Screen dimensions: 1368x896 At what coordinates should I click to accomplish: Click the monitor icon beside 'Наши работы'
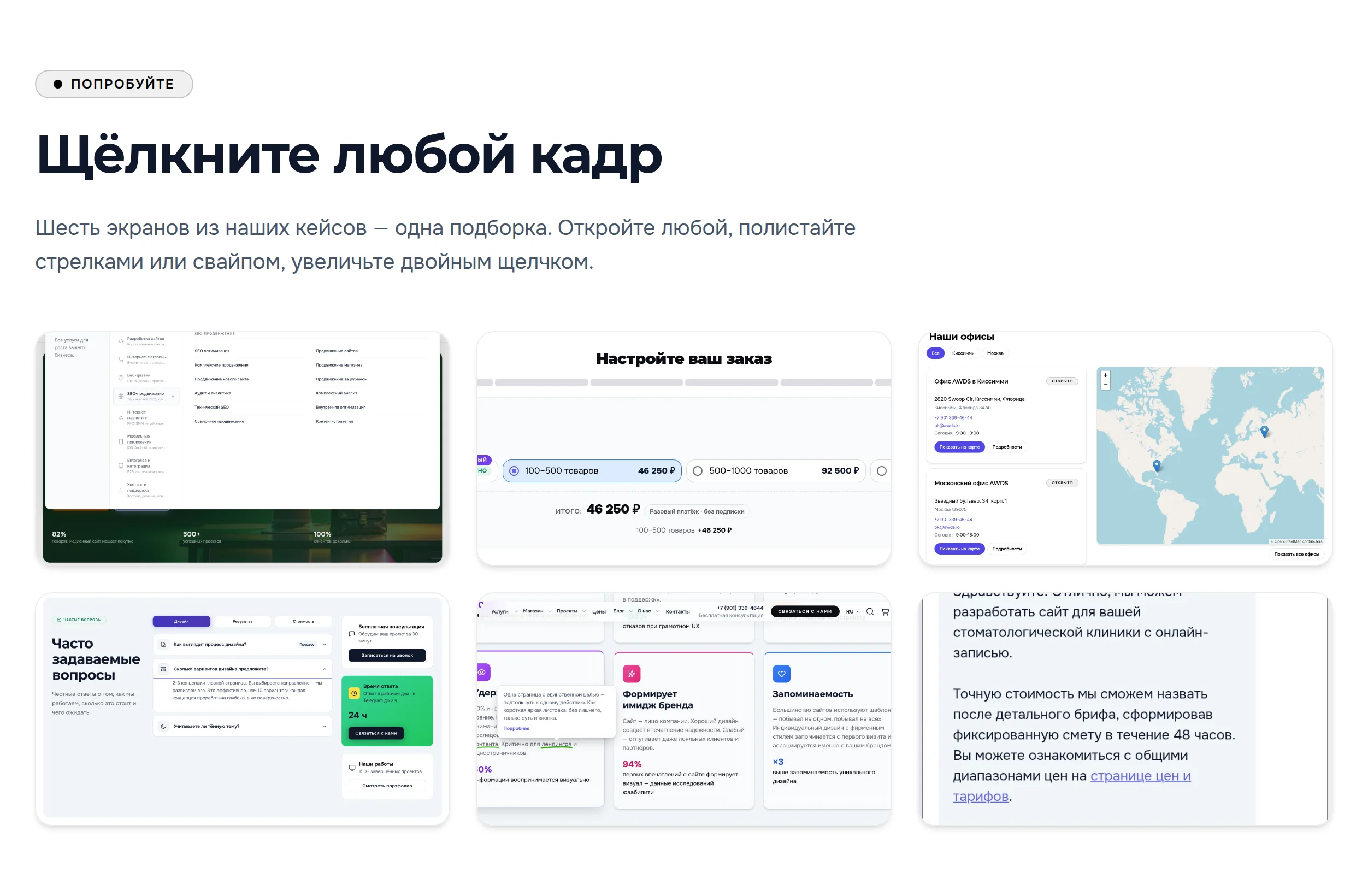tap(352, 767)
